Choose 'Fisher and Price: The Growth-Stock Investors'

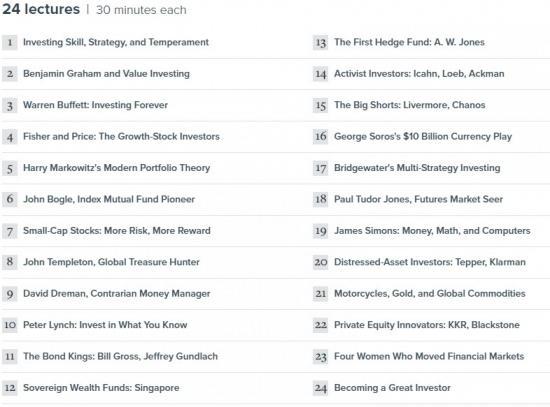pyautogui.click(x=121, y=136)
